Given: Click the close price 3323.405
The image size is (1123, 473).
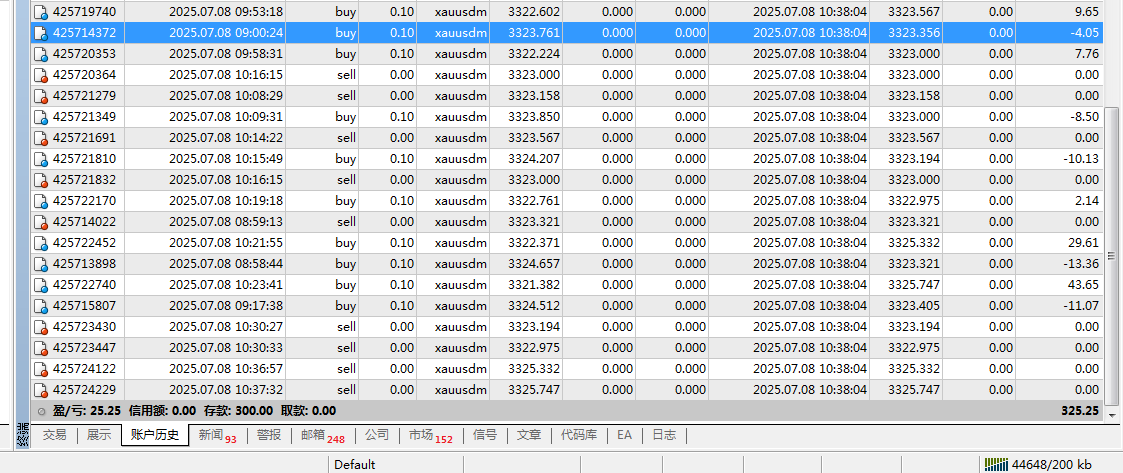Looking at the screenshot, I should (914, 305).
